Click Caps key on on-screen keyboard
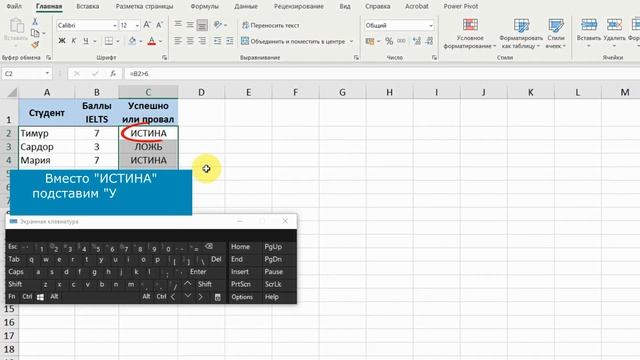 pos(16,271)
